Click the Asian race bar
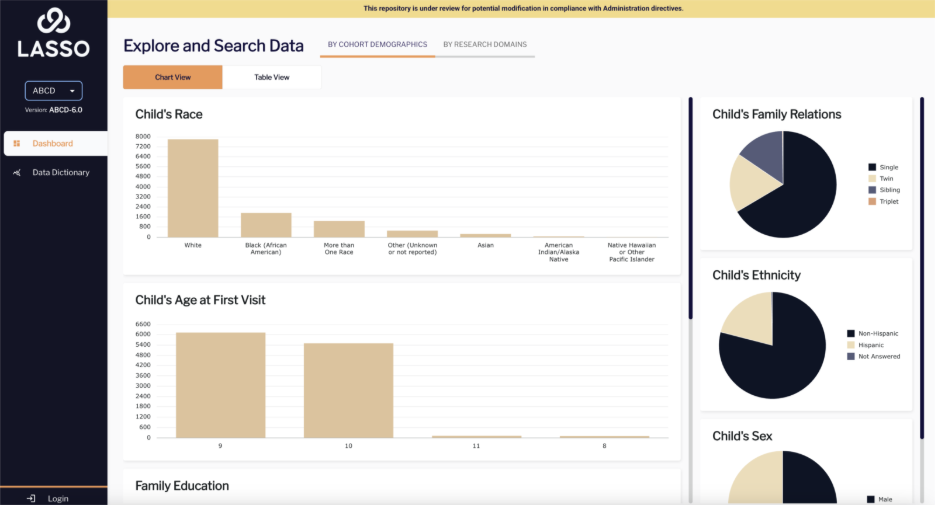 485,235
